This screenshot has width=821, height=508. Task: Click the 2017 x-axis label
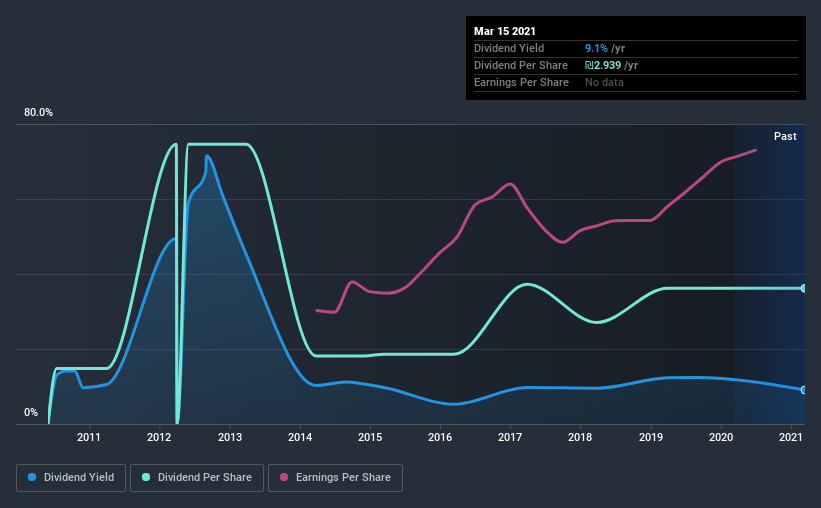click(x=510, y=437)
